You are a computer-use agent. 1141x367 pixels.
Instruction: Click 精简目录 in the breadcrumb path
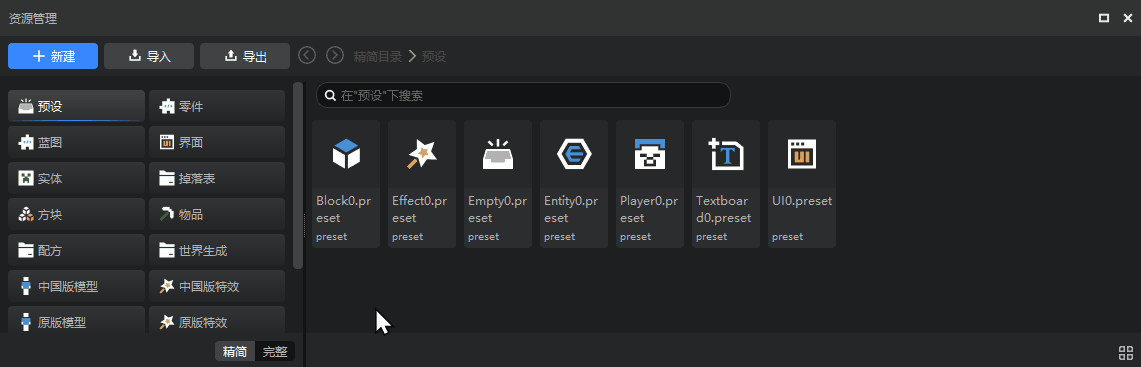click(x=378, y=56)
